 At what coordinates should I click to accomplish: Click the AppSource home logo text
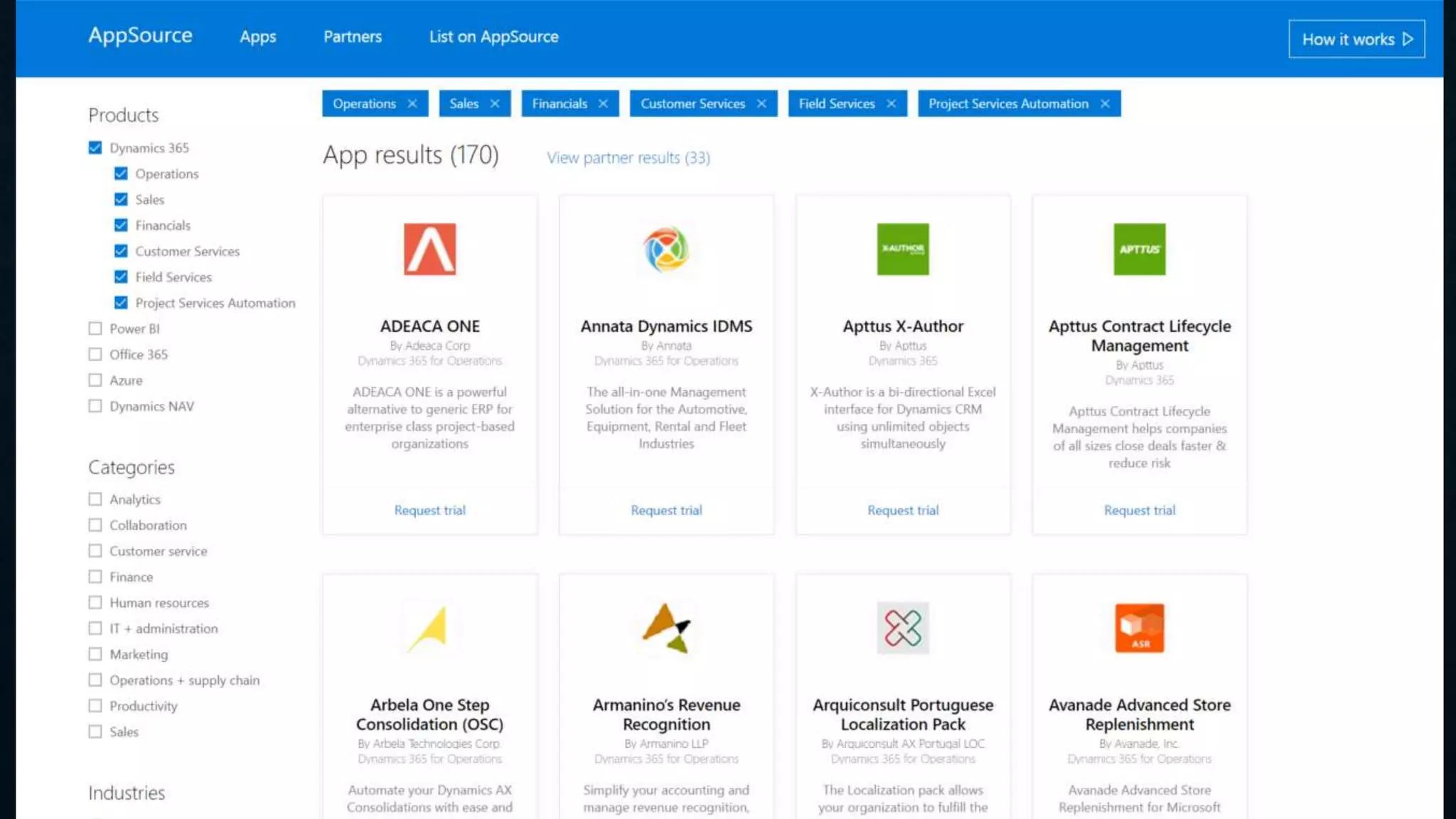tap(140, 36)
